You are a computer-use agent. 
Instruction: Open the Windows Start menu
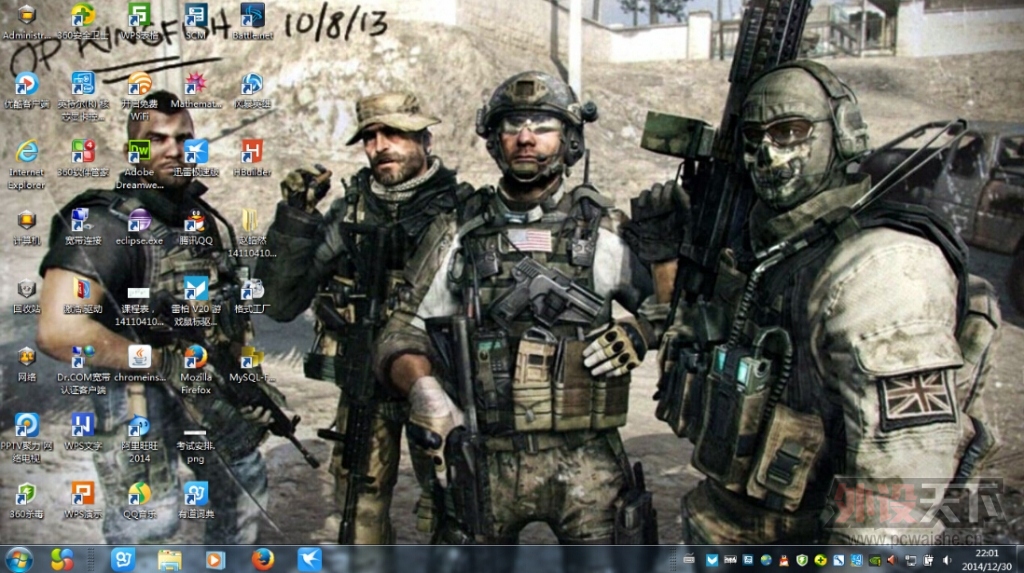pyautogui.click(x=19, y=560)
